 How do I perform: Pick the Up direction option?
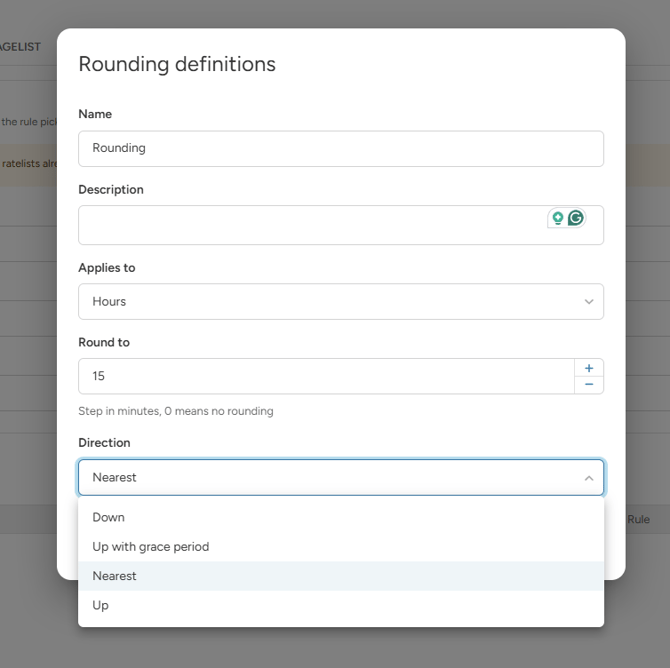341,605
